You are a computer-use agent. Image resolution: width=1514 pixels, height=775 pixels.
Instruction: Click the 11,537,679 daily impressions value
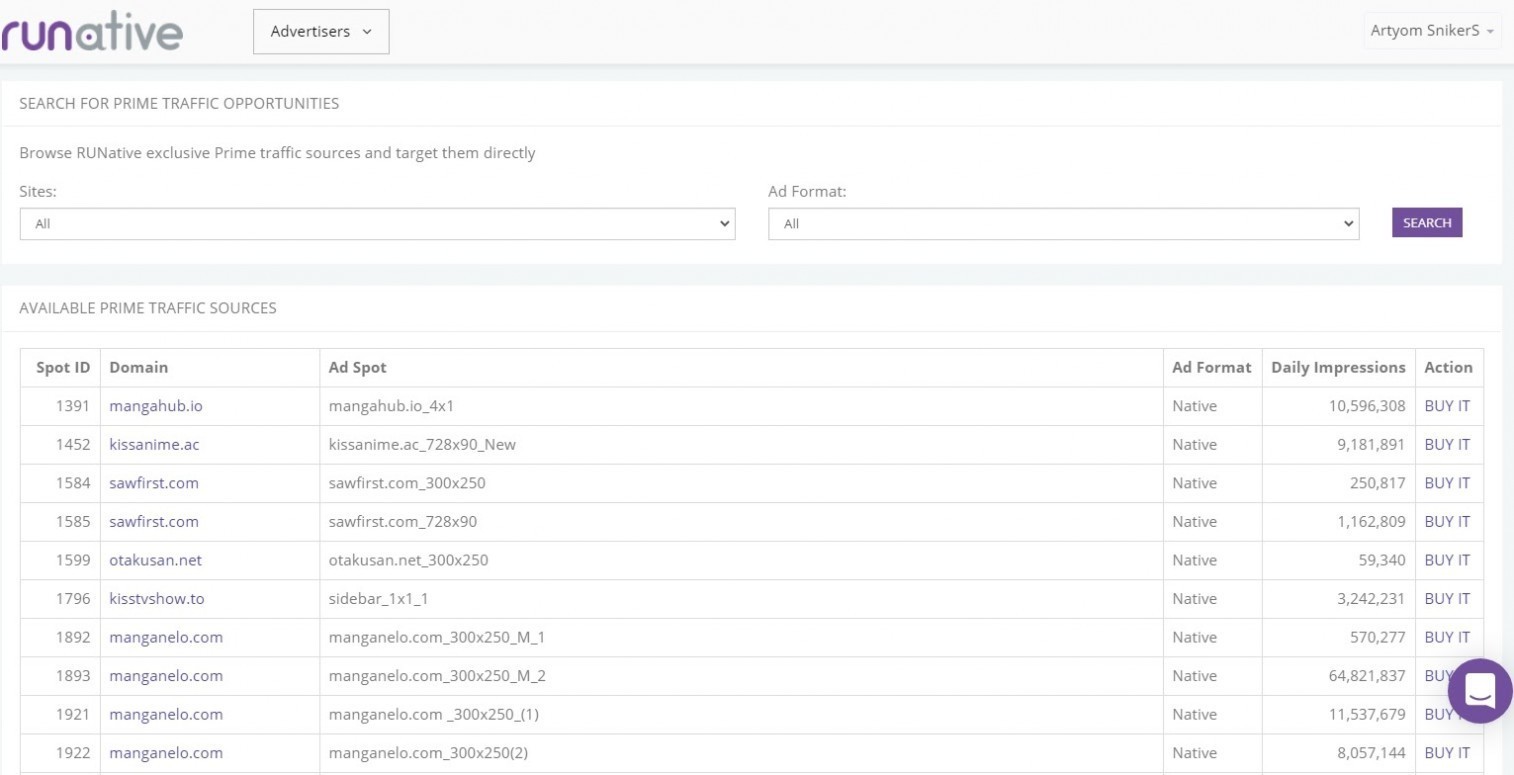point(1367,714)
